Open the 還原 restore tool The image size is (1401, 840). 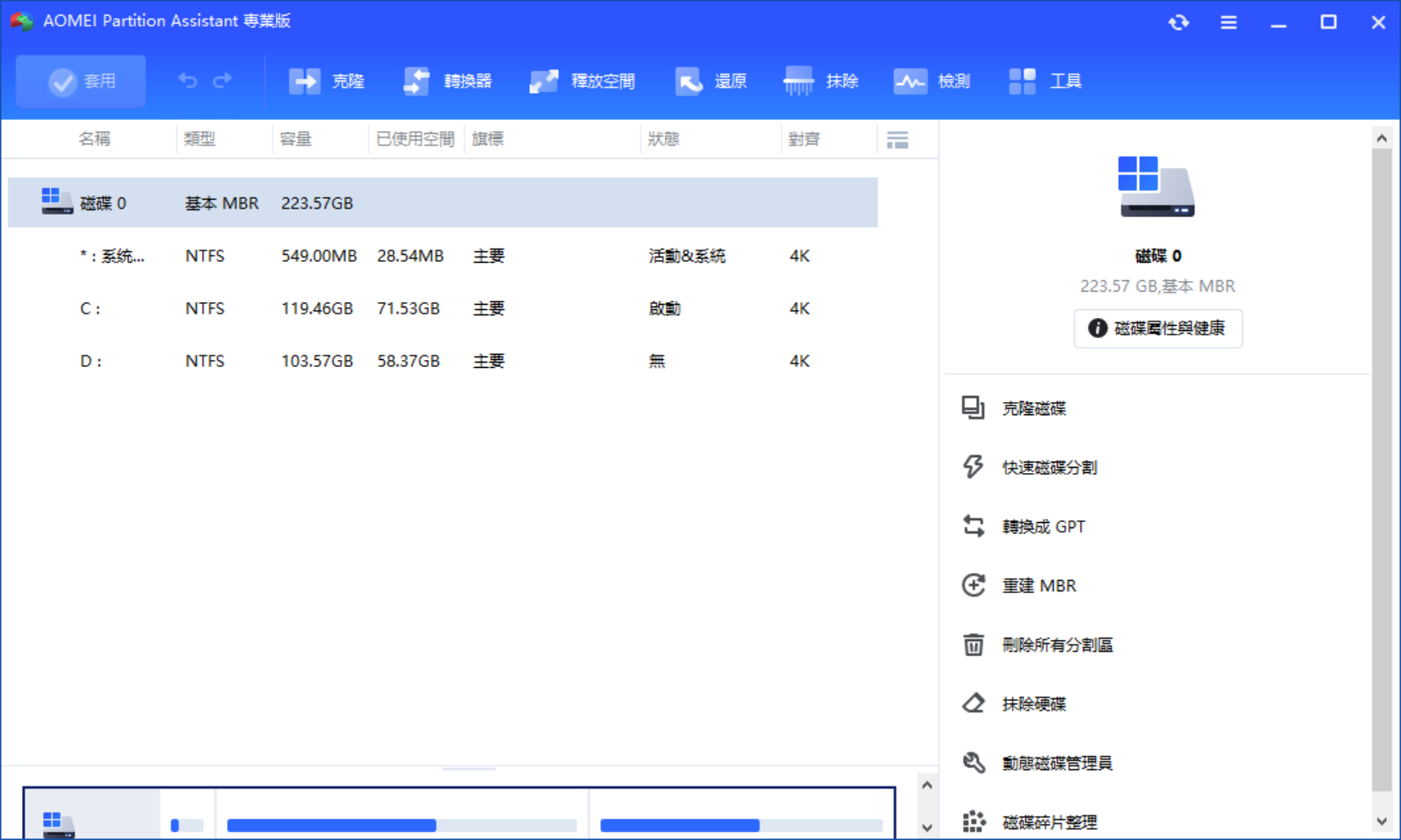711,81
